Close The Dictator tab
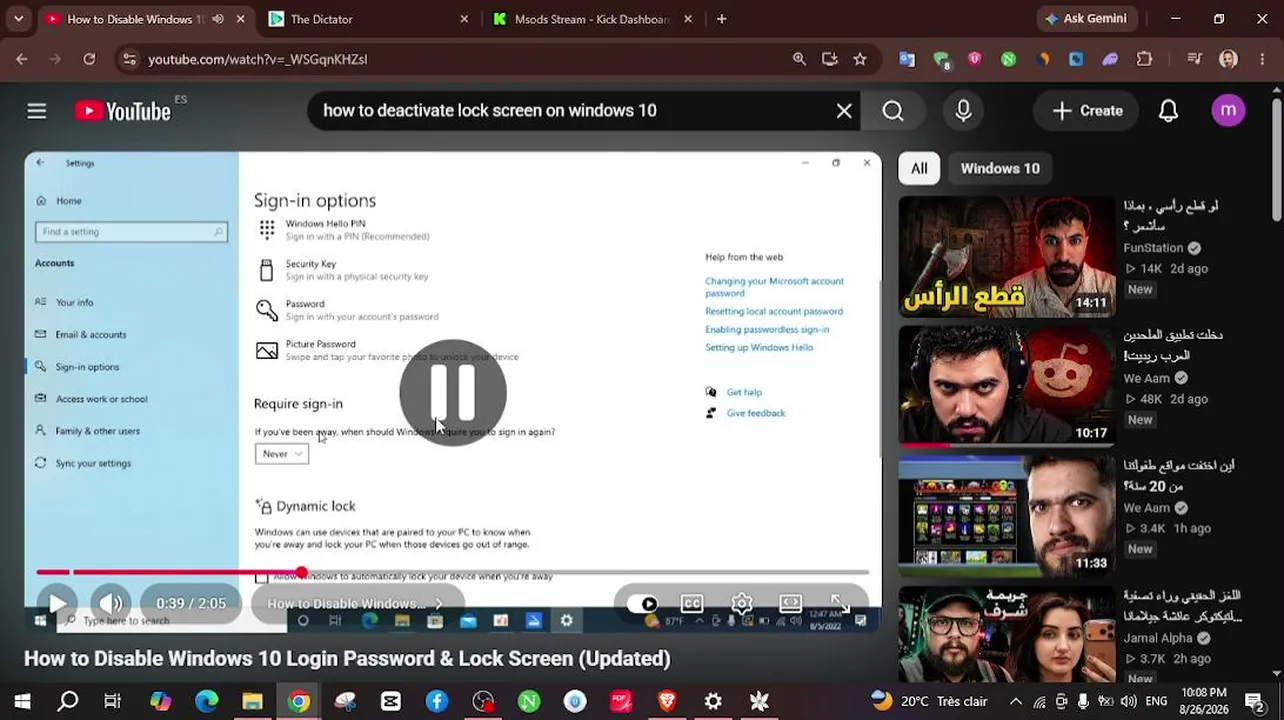 tap(464, 19)
